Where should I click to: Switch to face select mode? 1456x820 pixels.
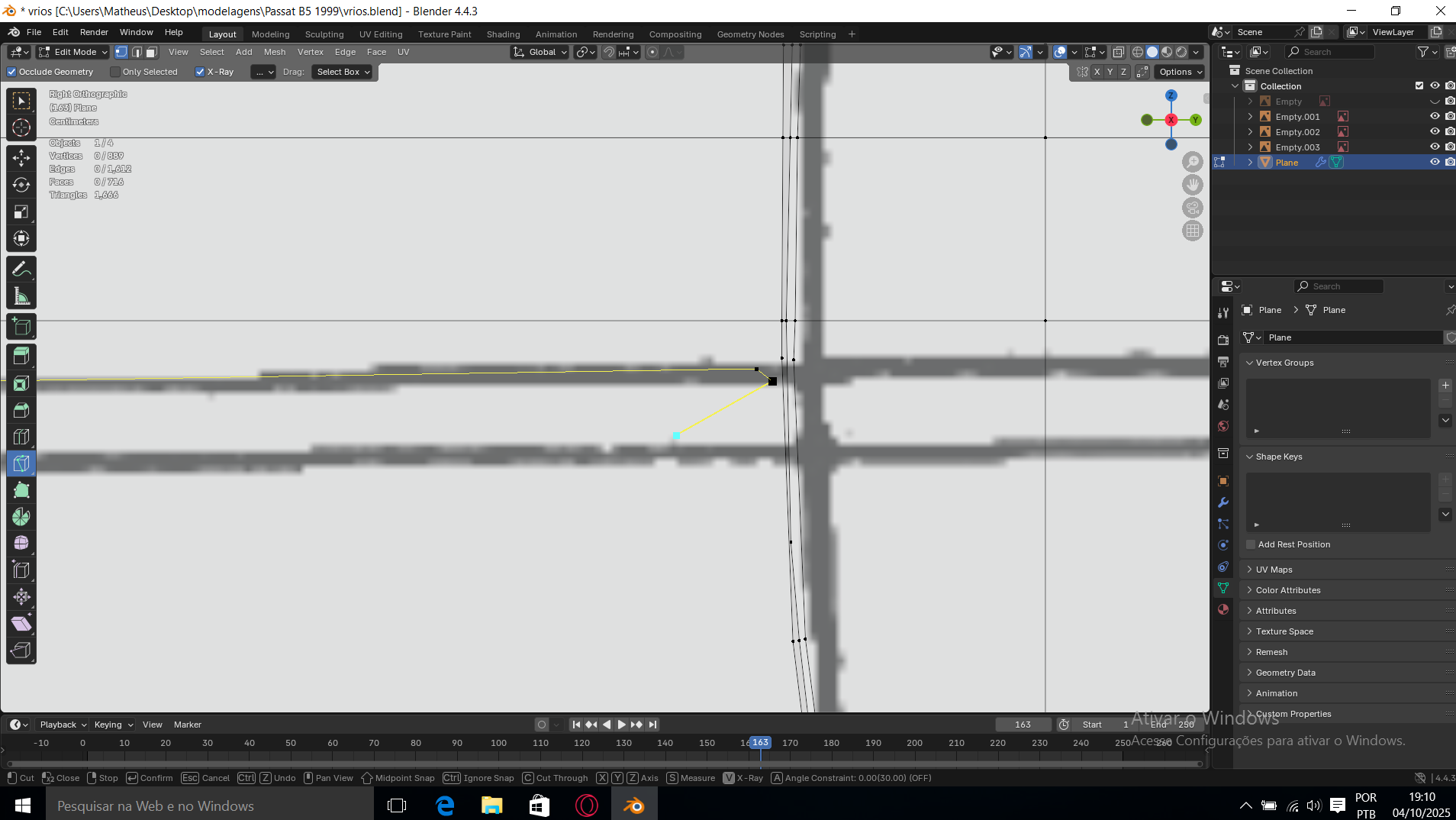pyautogui.click(x=151, y=52)
